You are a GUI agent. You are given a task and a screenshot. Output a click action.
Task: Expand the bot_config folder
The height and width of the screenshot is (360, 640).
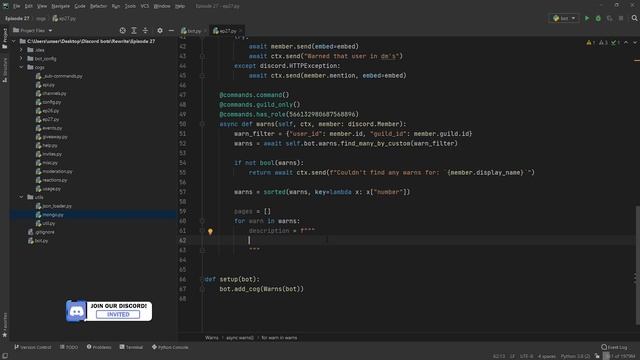tap(21, 58)
